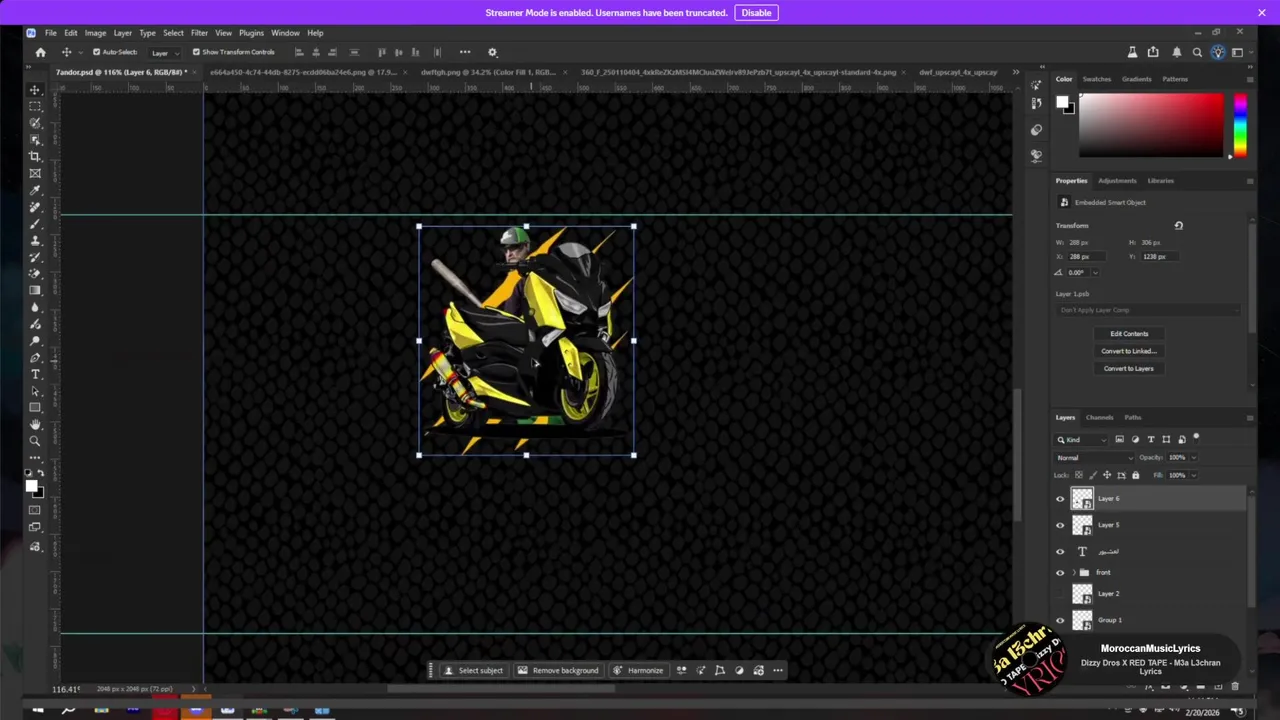Select the Path Selection tool
The width and height of the screenshot is (1280, 720).
click(35, 391)
